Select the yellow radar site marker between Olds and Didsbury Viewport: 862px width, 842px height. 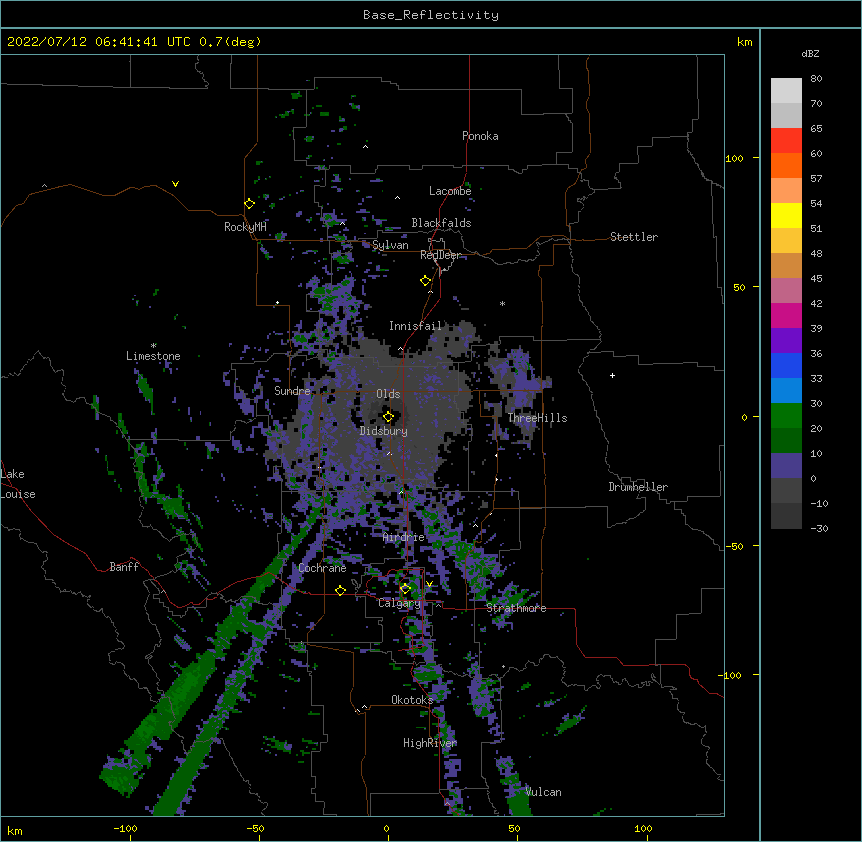click(x=388, y=417)
